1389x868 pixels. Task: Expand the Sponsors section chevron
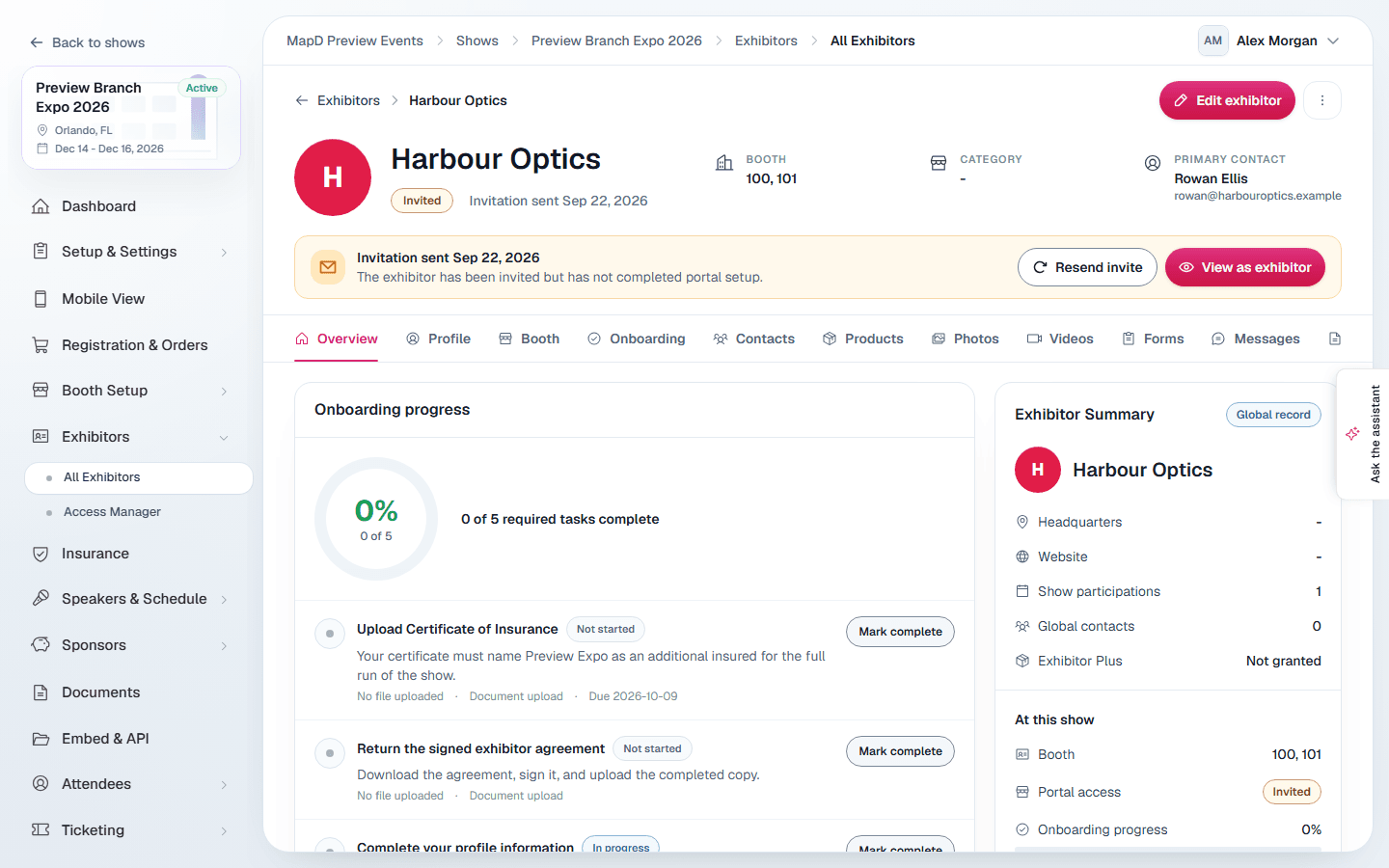click(x=224, y=646)
